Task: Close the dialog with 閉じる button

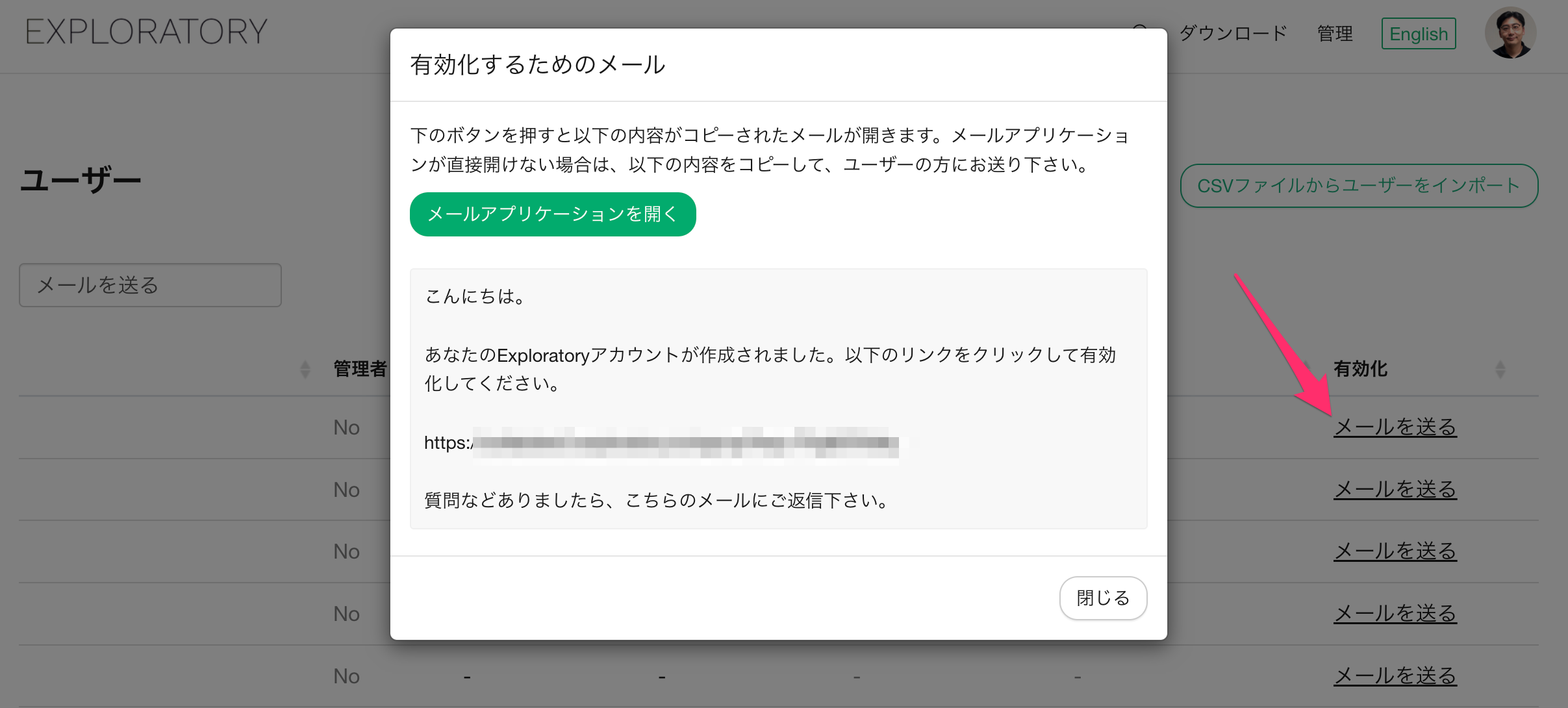Action: [x=1103, y=598]
